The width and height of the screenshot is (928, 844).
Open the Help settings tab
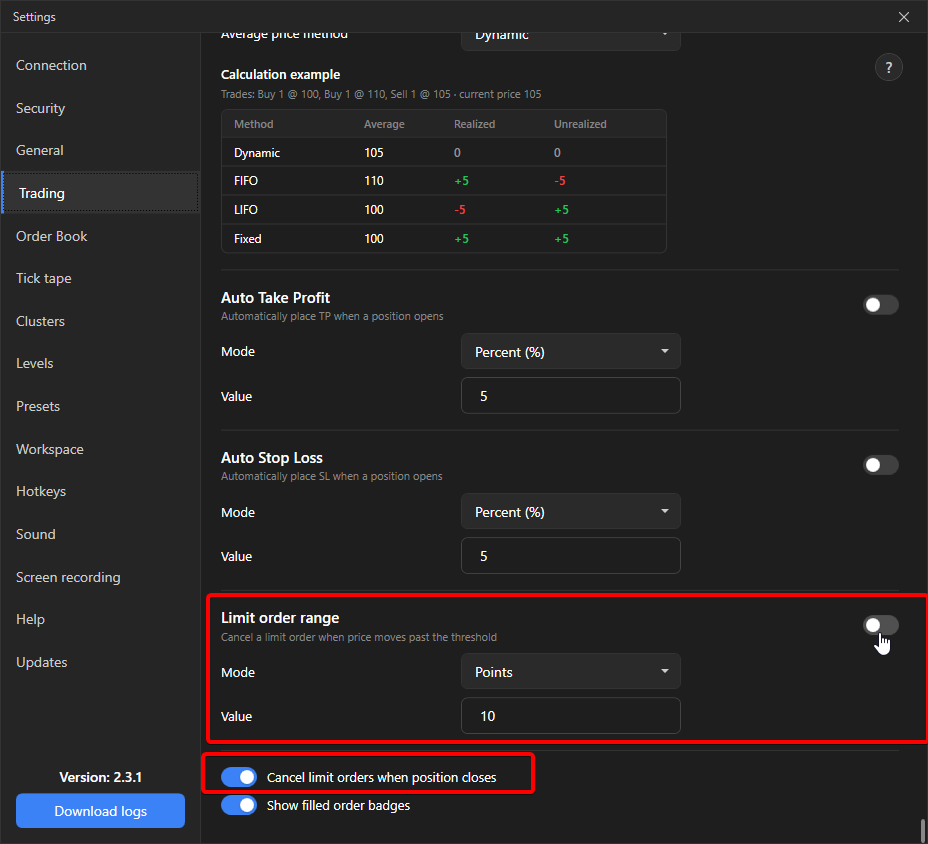pos(101,619)
